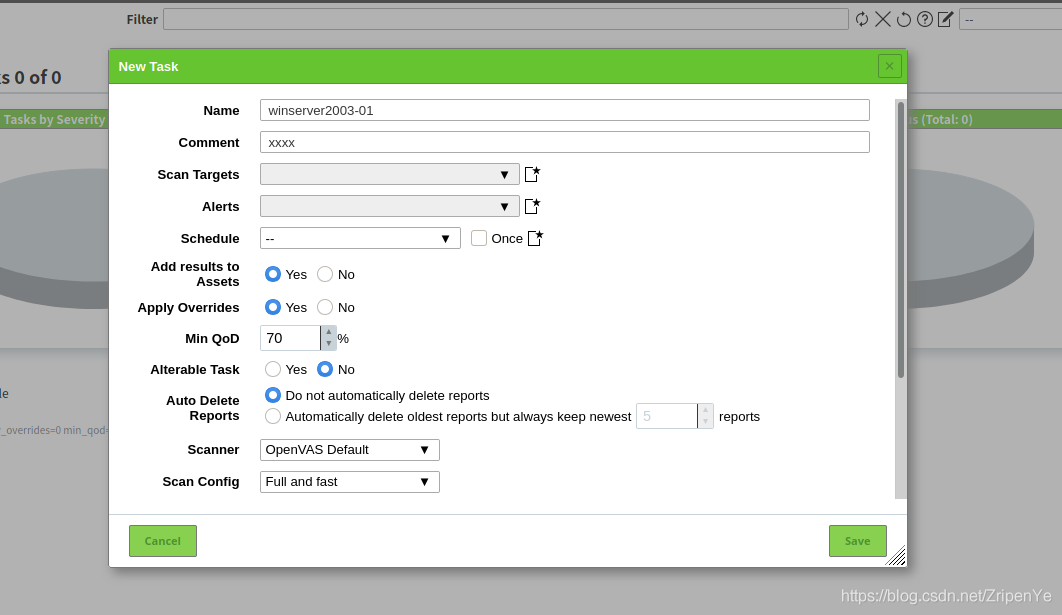Click the reset filter circular arrow icon
The image size is (1062, 615).
pyautogui.click(x=904, y=19)
